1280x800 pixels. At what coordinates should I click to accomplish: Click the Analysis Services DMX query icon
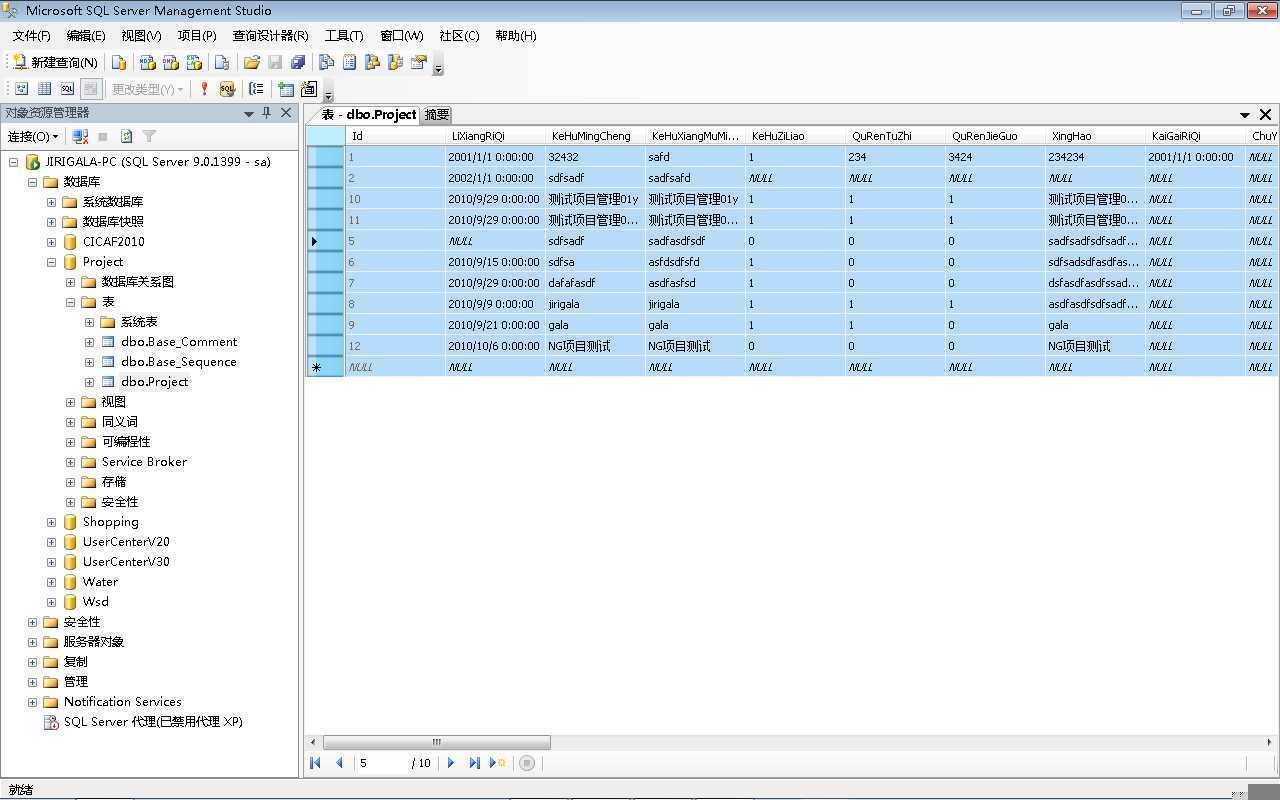[171, 62]
